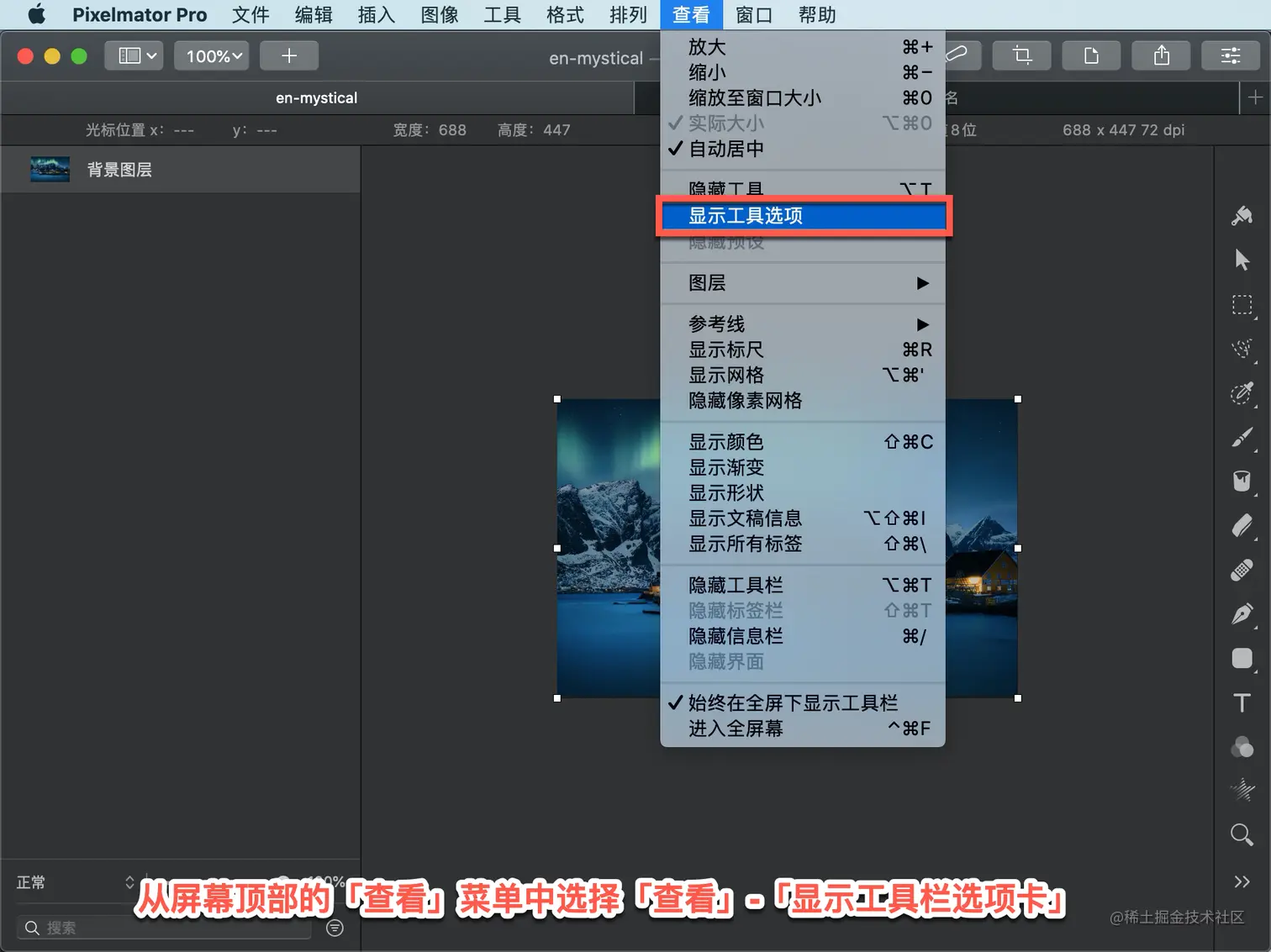Show more tools with double chevron
The width and height of the screenshot is (1271, 952).
click(1242, 881)
